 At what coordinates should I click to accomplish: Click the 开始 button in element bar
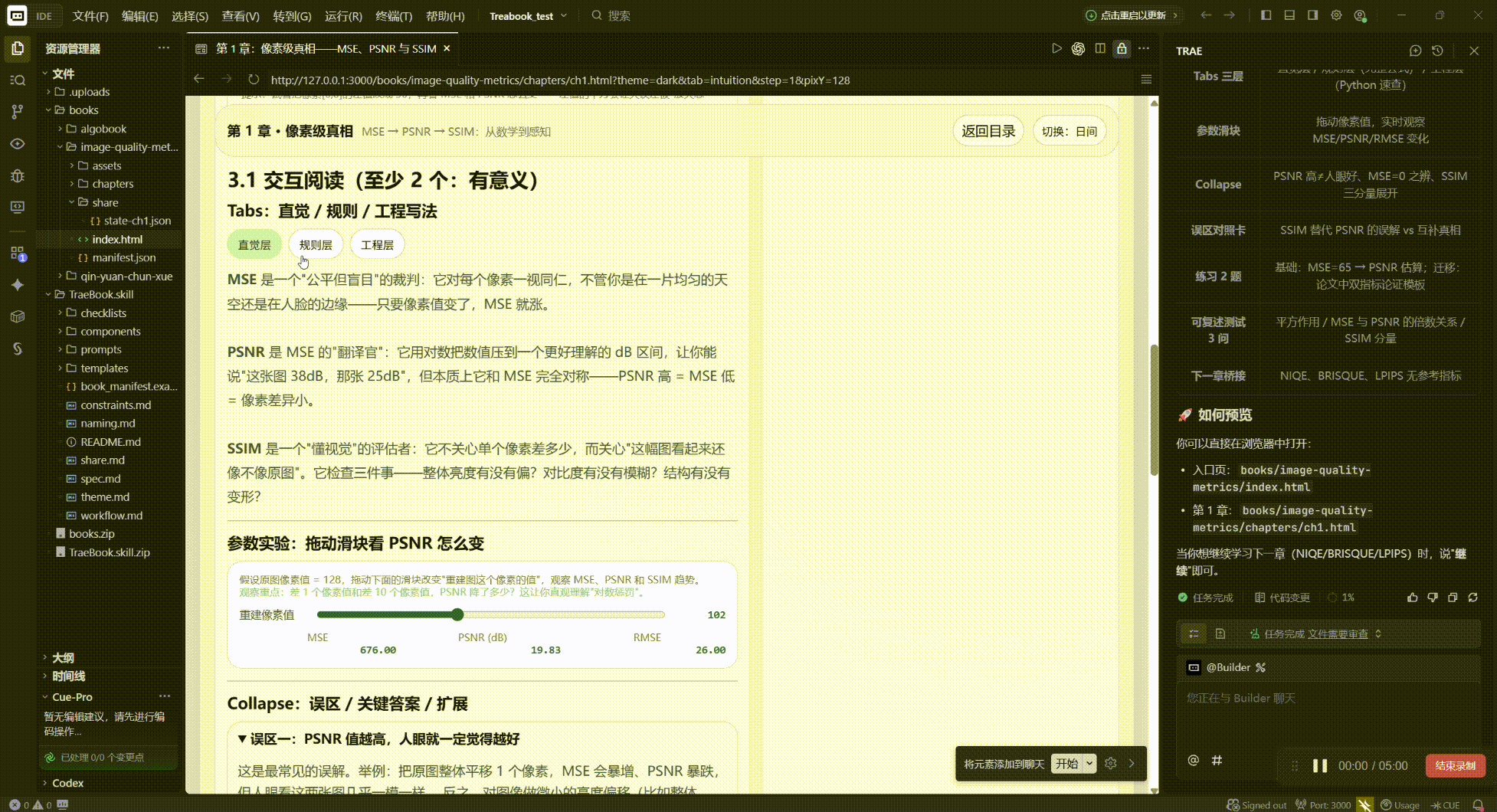coord(1066,764)
